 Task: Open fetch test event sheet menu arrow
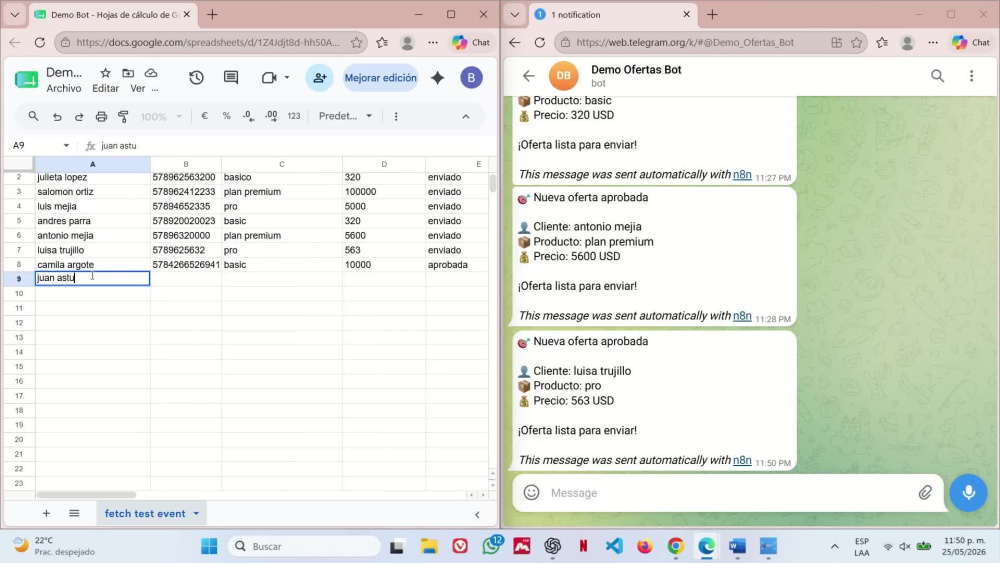click(196, 513)
